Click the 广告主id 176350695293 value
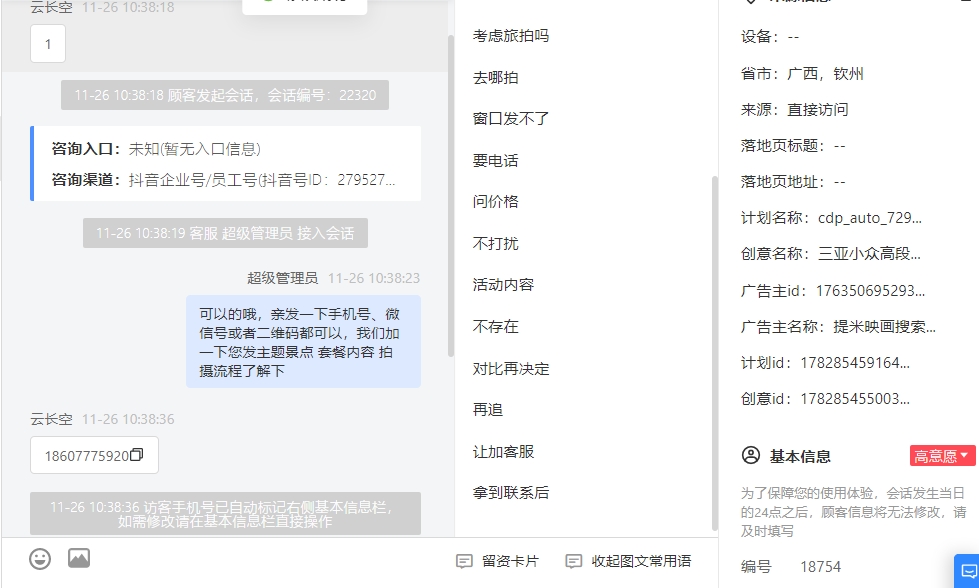 (x=870, y=291)
